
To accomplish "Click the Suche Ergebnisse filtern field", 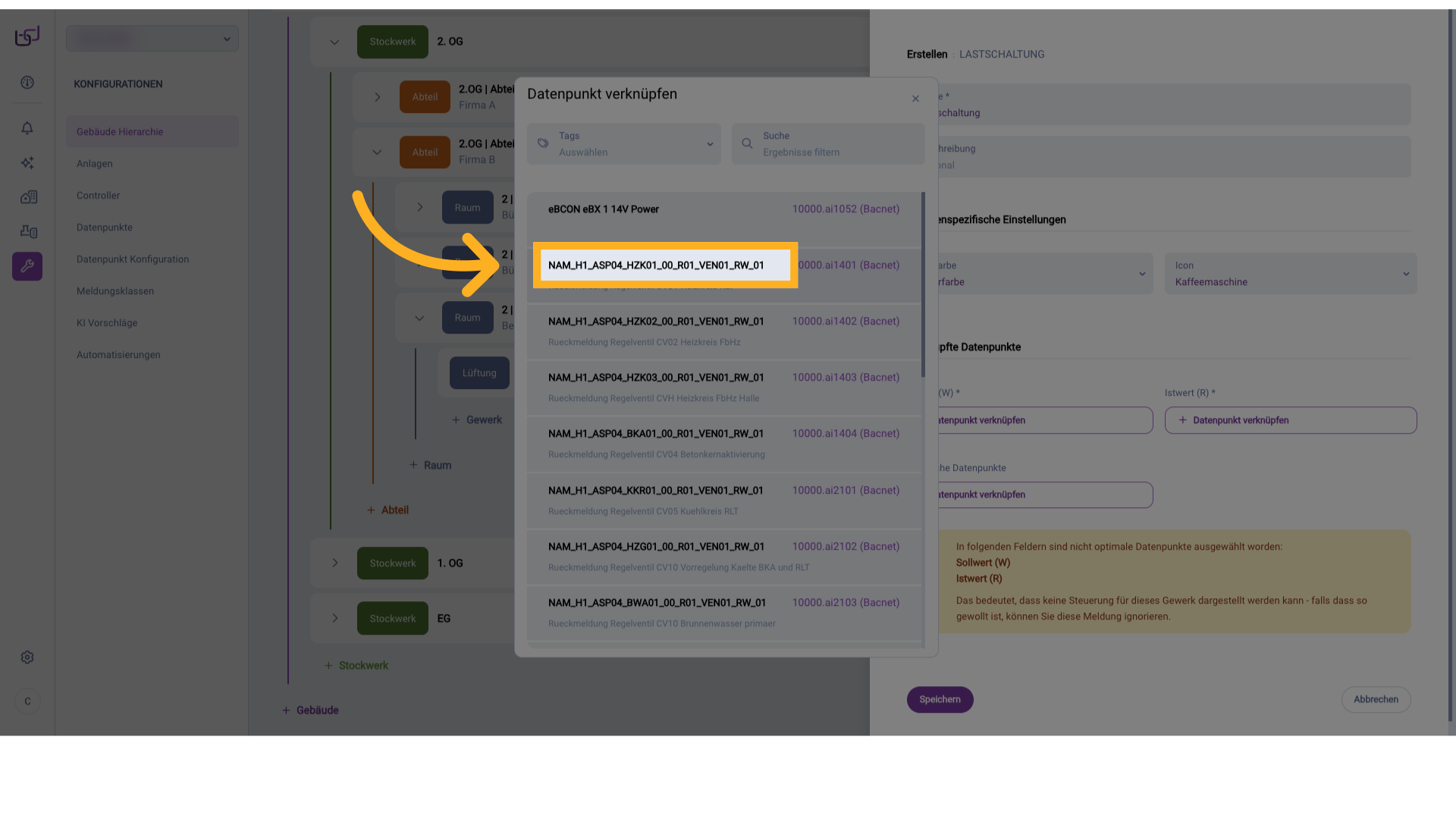I will pos(828,144).
